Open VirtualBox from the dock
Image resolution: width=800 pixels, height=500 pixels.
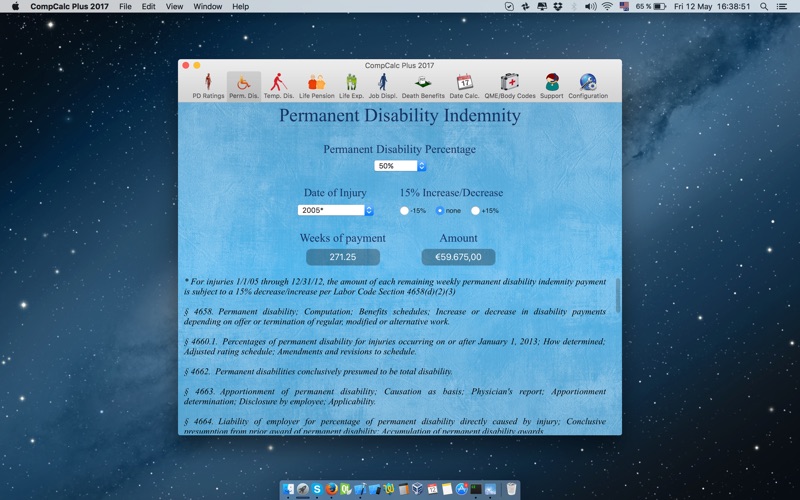(417, 489)
